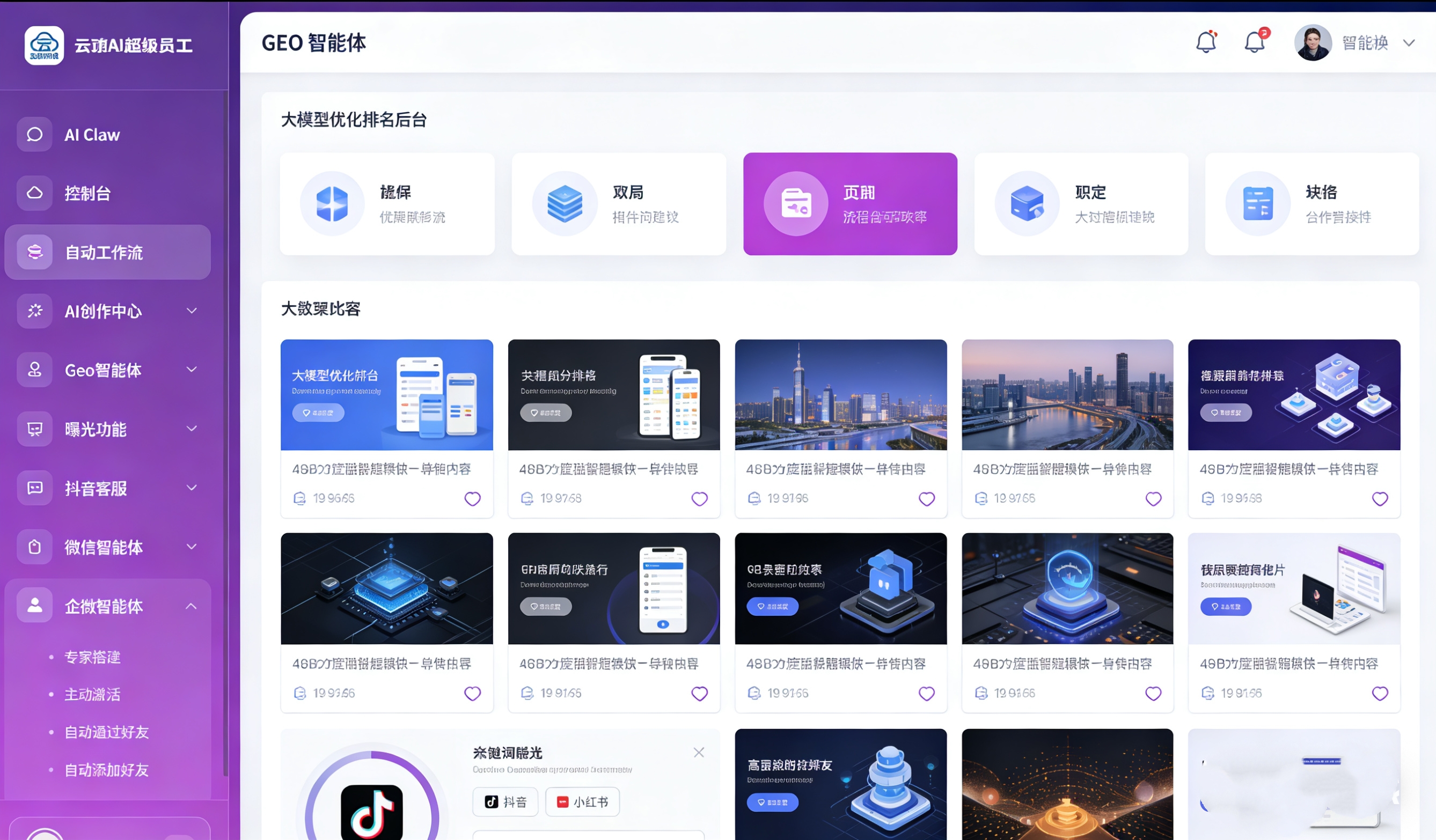Click the user avatar photo
The image size is (1436, 840).
[x=1313, y=43]
